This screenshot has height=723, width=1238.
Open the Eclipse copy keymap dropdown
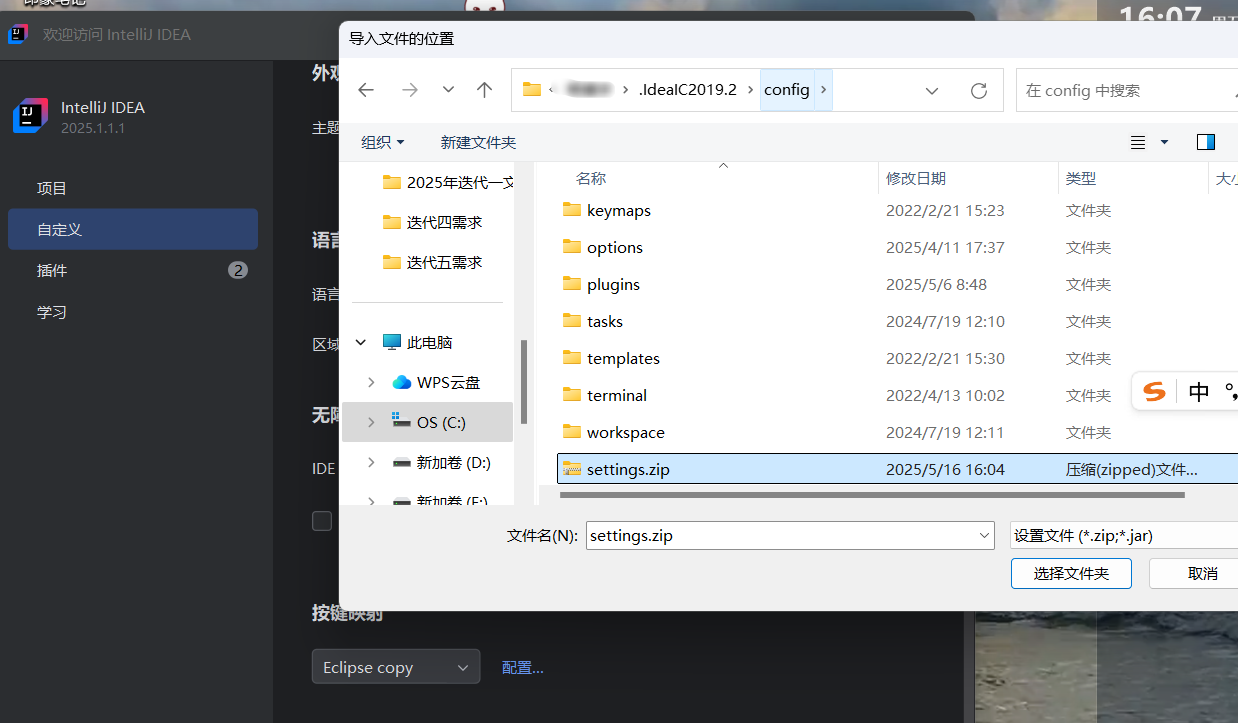click(x=396, y=666)
